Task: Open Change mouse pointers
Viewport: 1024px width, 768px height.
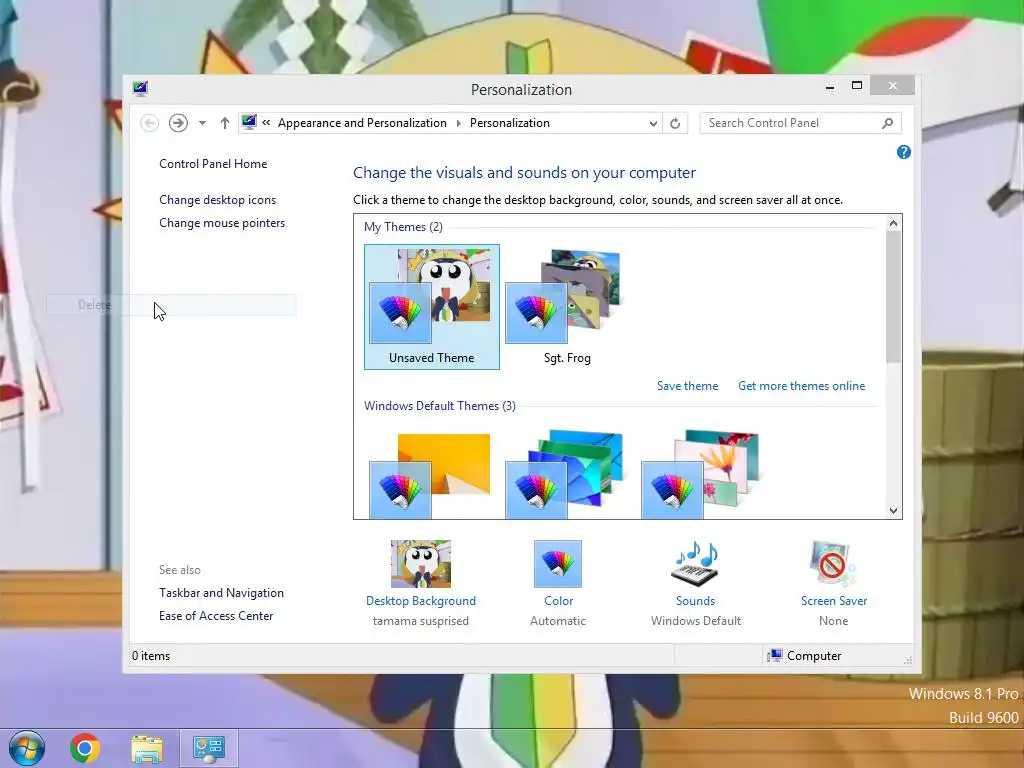Action: (x=222, y=223)
